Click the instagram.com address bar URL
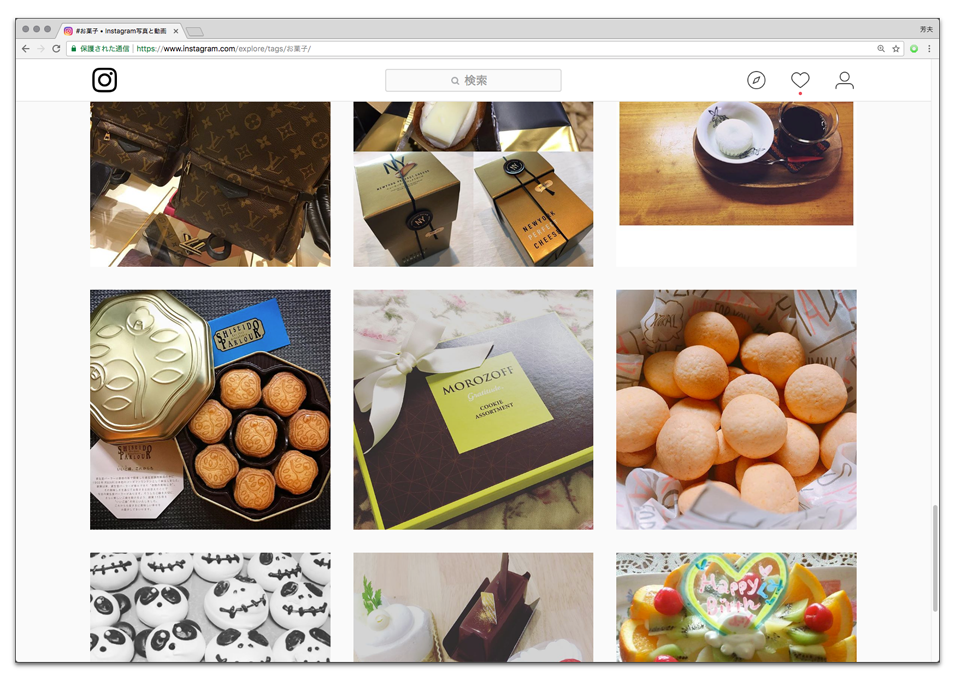The width and height of the screenshot is (955, 680). 224,49
